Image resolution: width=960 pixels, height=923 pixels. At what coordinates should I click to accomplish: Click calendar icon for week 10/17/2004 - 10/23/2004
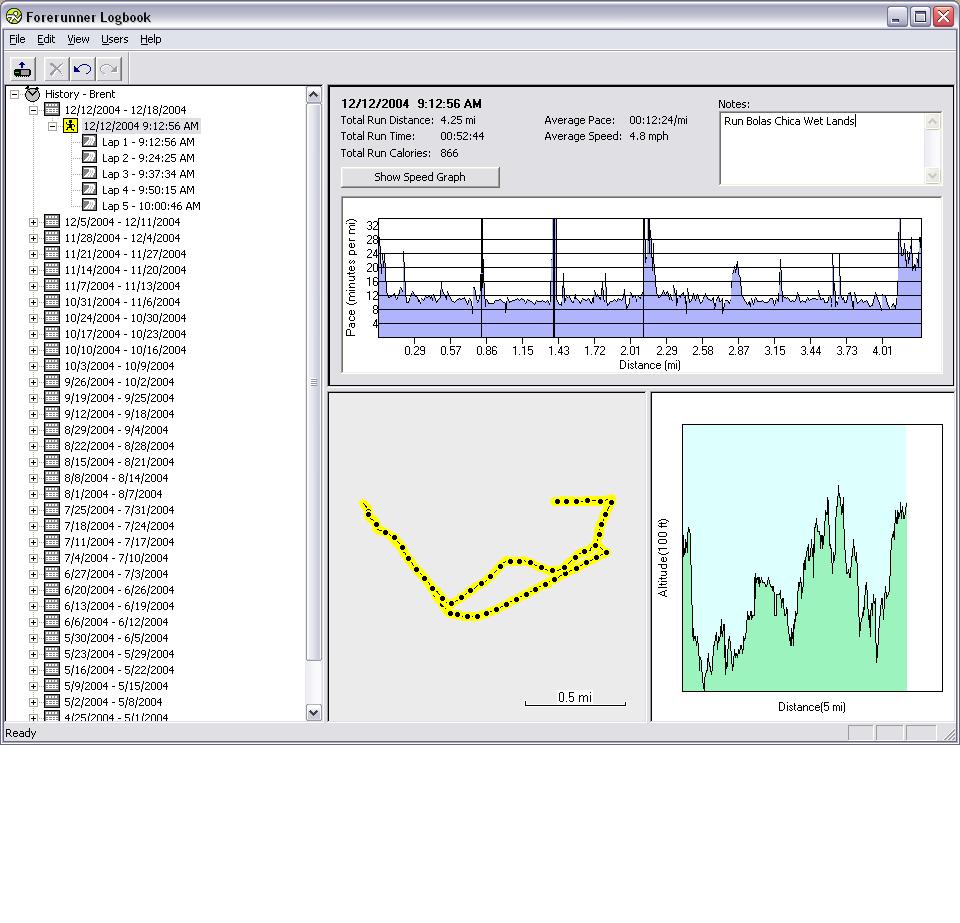point(52,334)
